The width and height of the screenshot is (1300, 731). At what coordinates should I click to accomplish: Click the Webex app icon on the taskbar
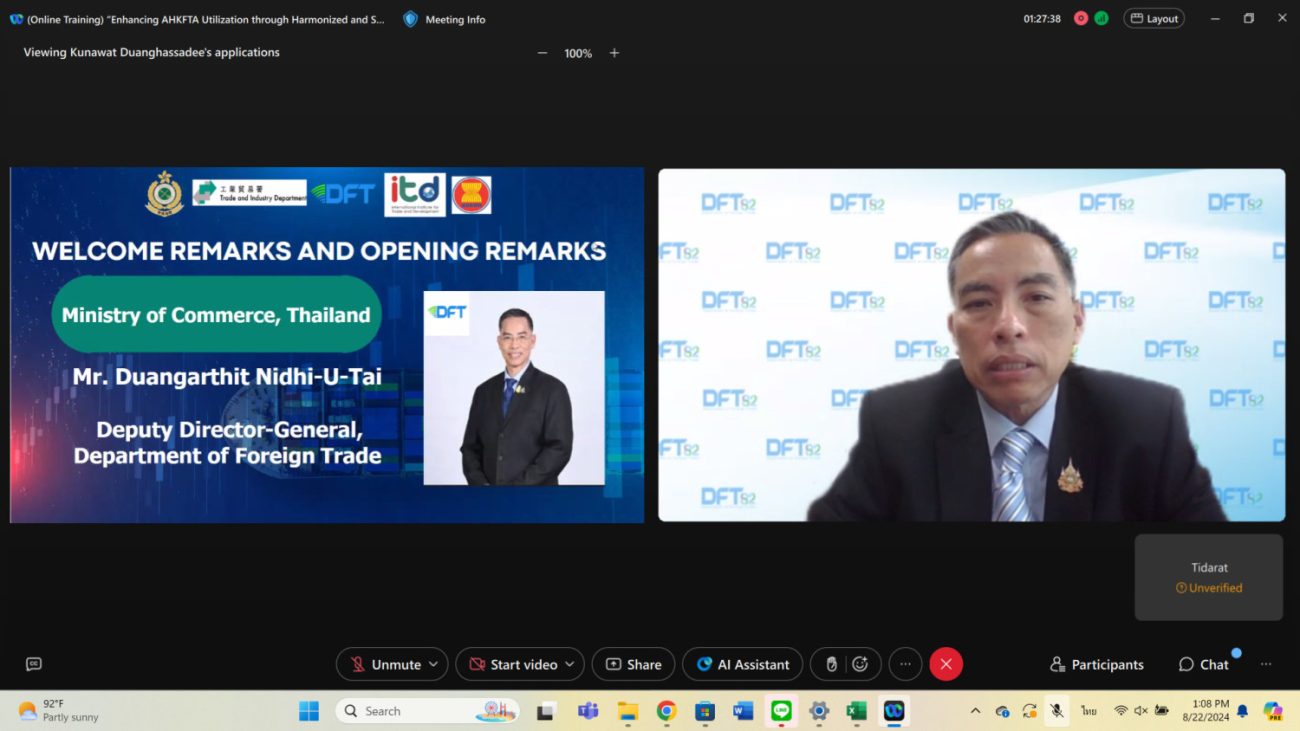894,711
